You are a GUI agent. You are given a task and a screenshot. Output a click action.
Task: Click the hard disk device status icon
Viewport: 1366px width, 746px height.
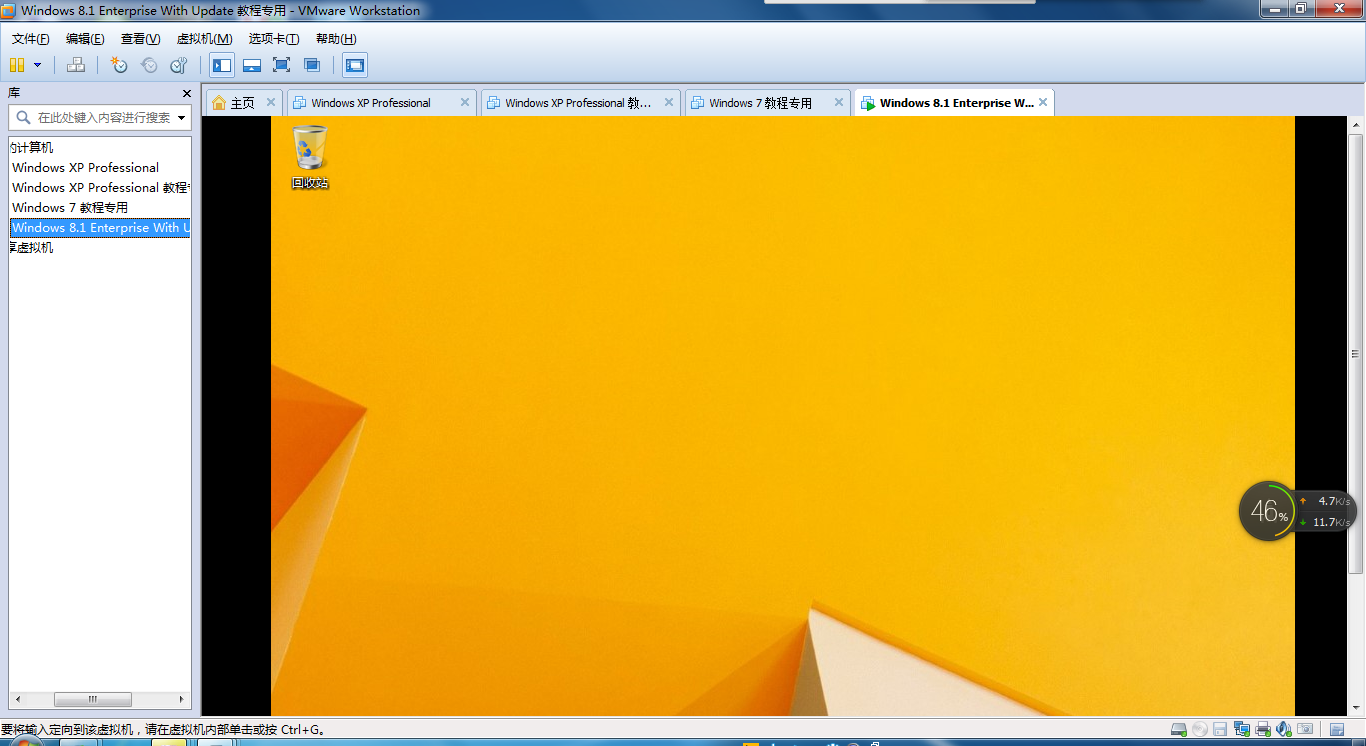[x=1179, y=729]
